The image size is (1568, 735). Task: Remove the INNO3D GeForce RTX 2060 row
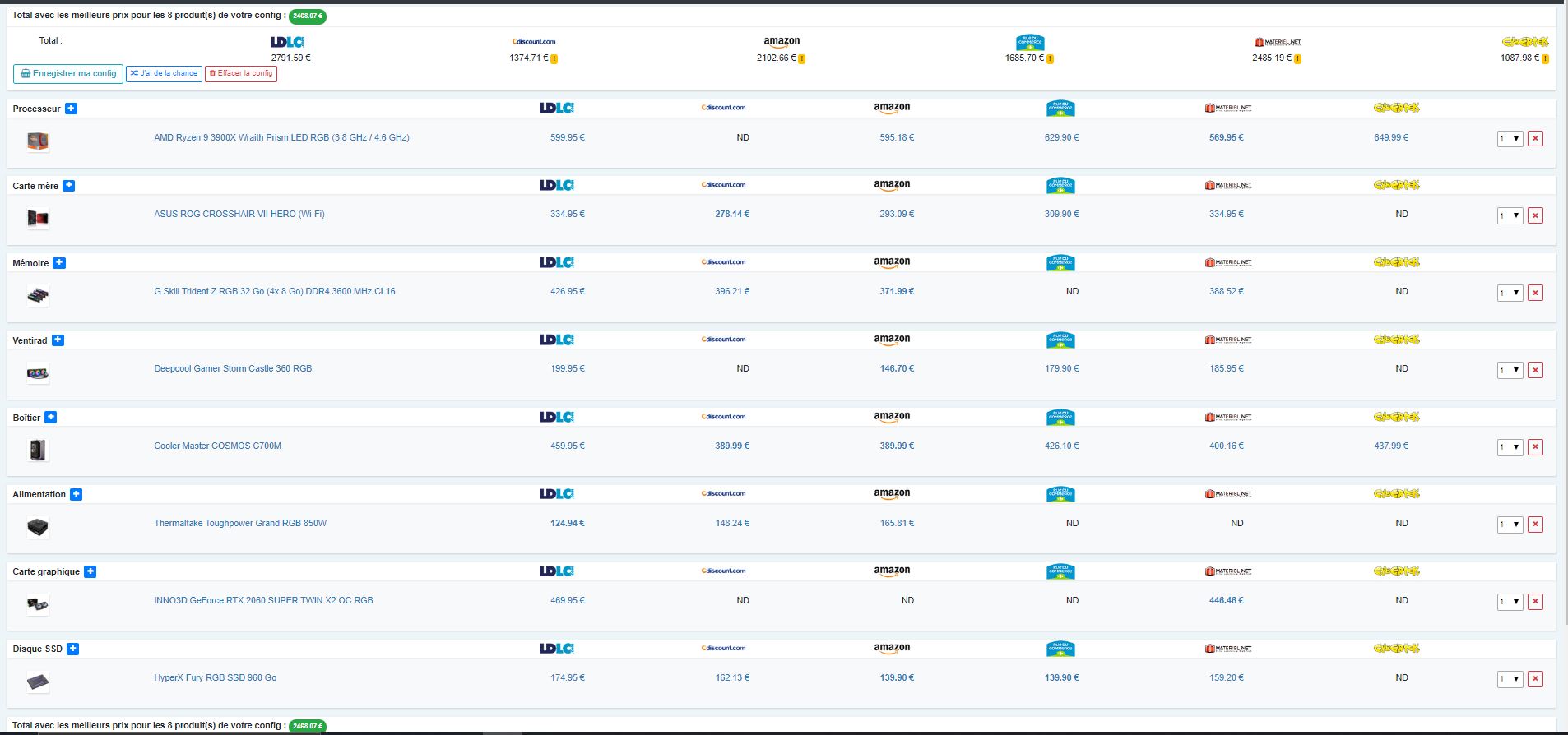(1535, 602)
